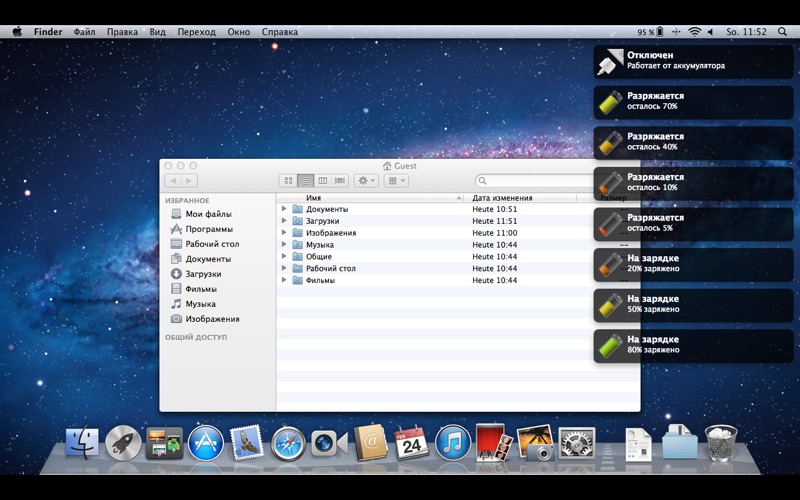Image resolution: width=800 pixels, height=500 pixels.
Task: Expand the Музыка folder
Action: (x=284, y=244)
